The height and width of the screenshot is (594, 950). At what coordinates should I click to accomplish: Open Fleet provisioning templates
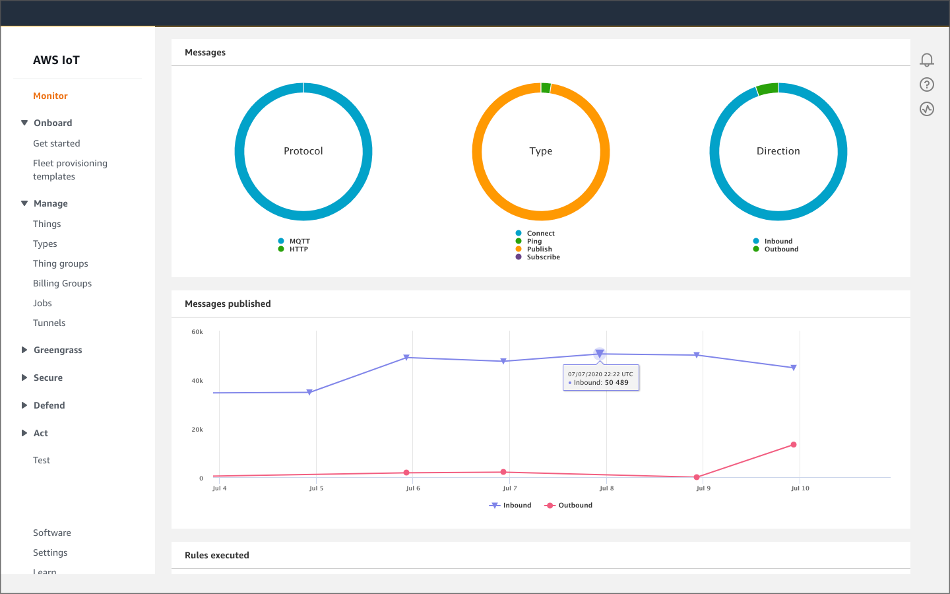tap(70, 169)
